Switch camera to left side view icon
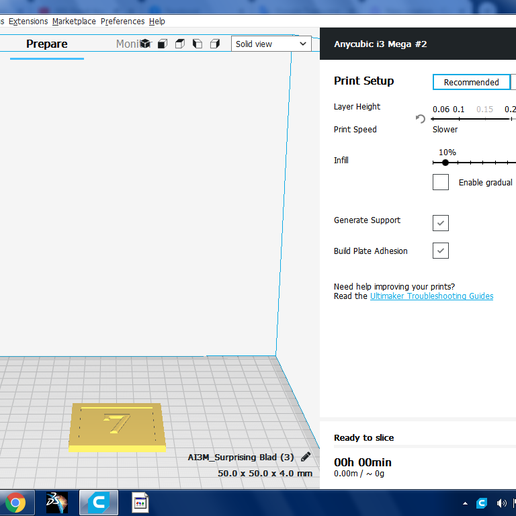 (197, 44)
